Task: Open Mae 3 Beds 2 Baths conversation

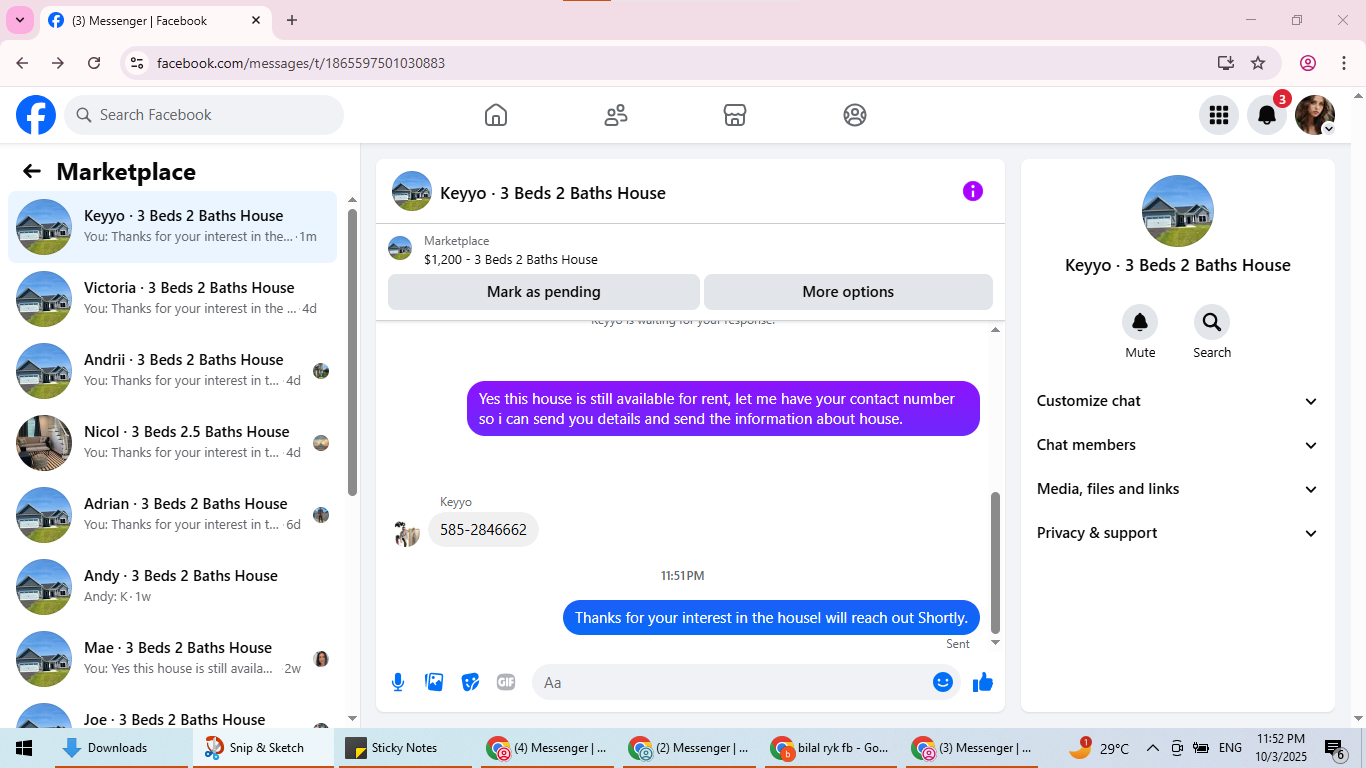Action: pyautogui.click(x=173, y=659)
